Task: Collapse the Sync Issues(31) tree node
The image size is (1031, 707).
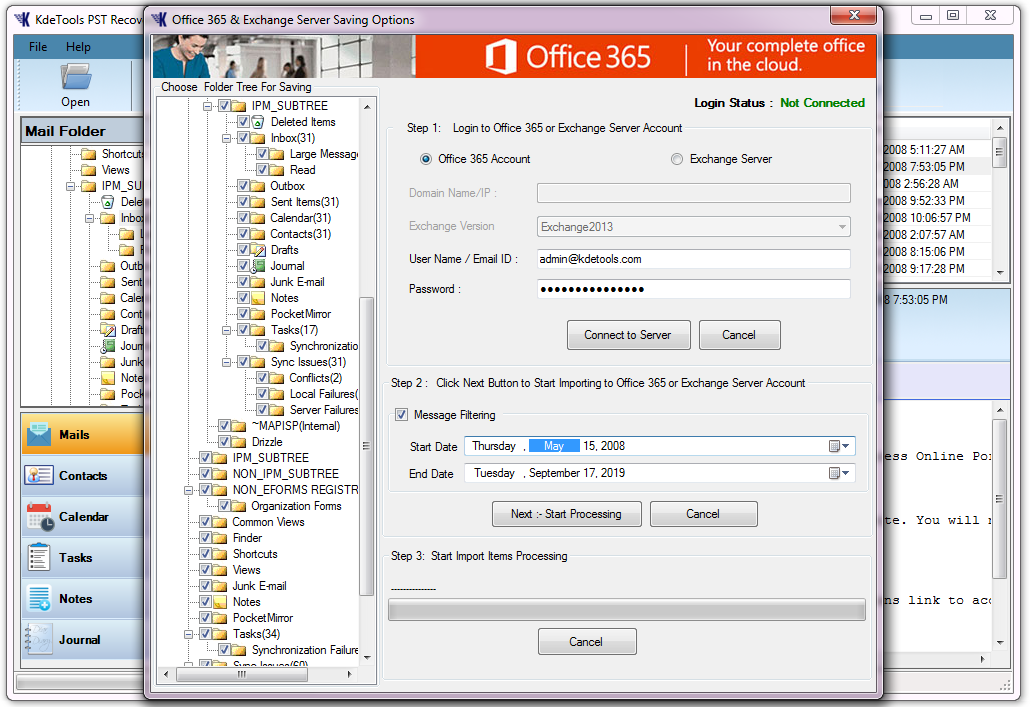Action: click(x=226, y=362)
